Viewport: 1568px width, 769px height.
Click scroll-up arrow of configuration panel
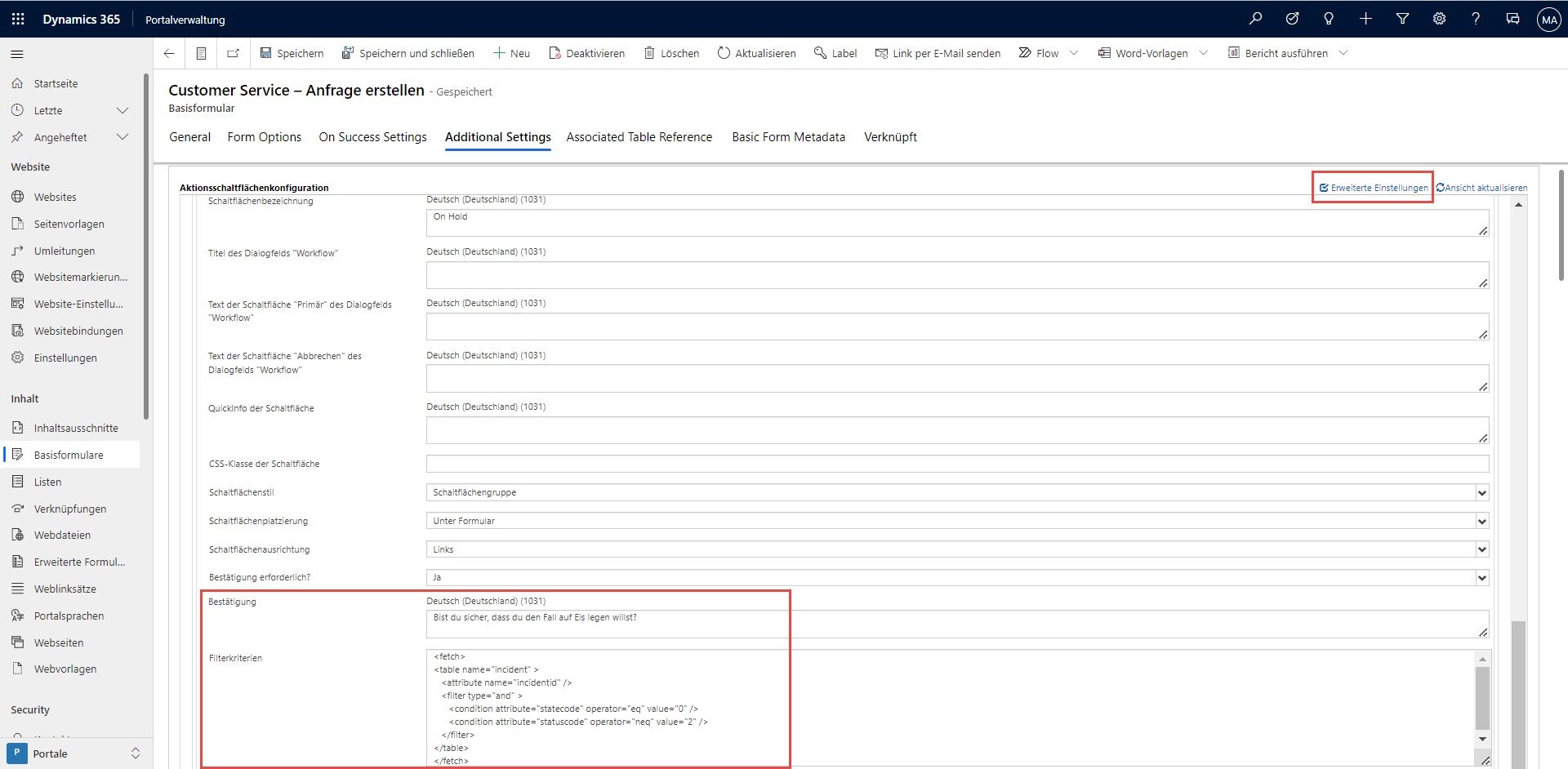click(x=1518, y=205)
